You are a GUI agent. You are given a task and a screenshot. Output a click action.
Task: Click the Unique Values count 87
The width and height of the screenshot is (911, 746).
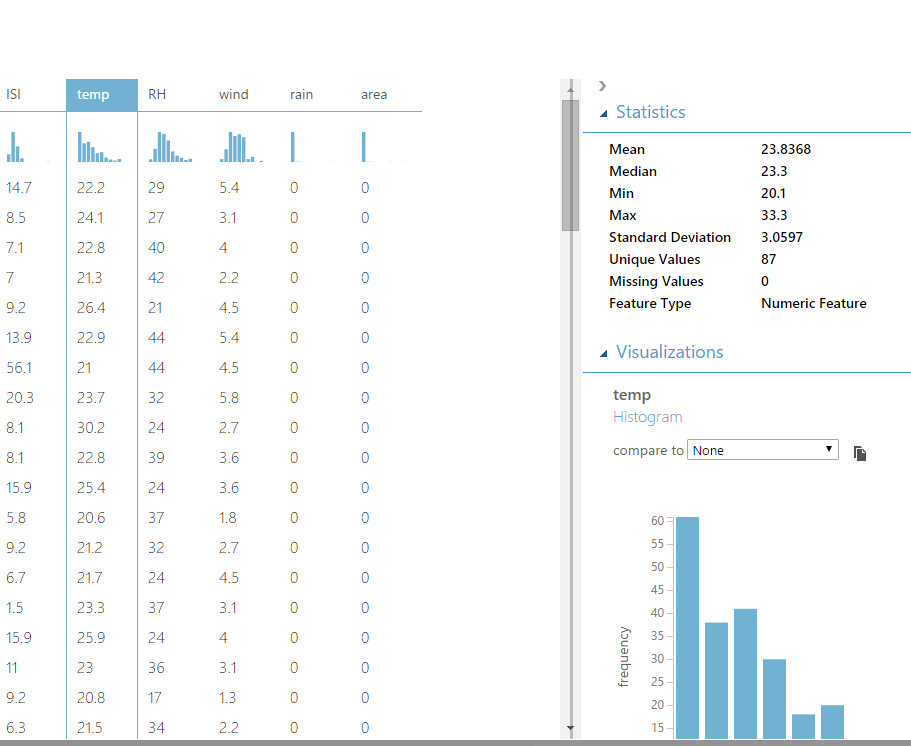[768, 260]
